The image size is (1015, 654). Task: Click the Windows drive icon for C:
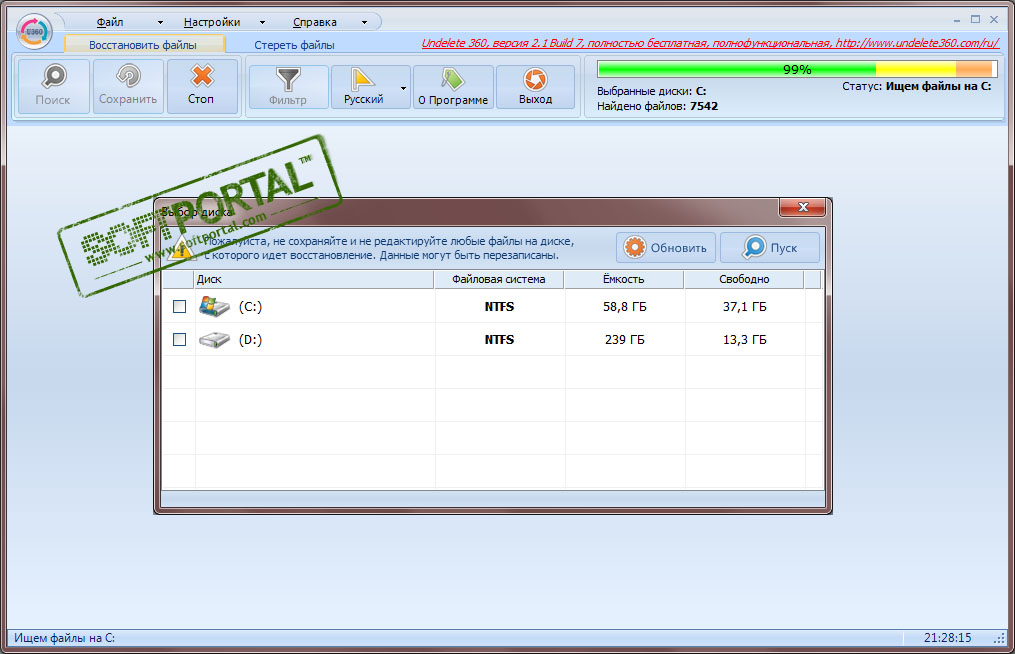pos(214,306)
